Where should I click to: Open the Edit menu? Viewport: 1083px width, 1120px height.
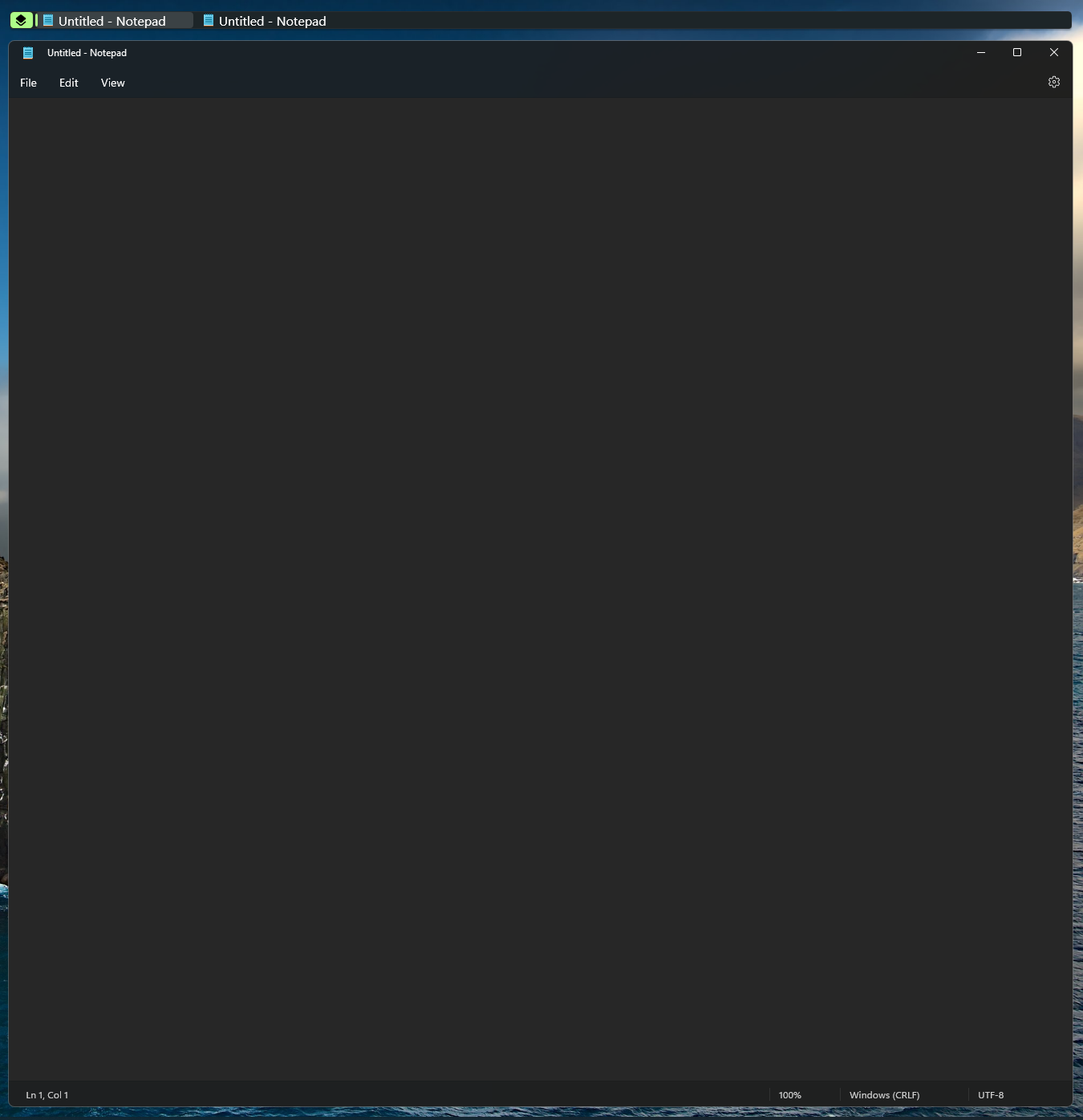69,83
